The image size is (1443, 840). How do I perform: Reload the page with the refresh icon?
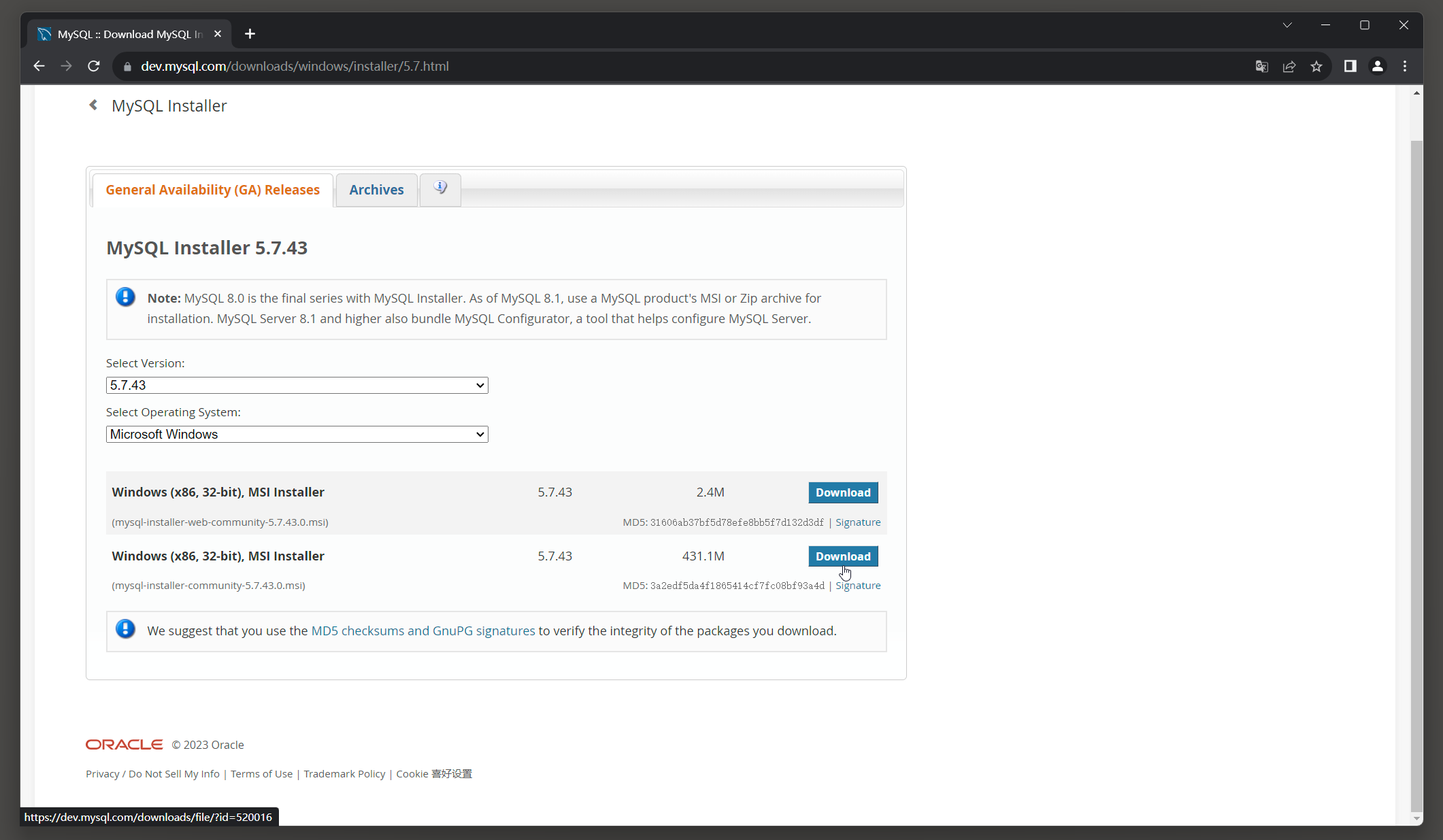94,66
